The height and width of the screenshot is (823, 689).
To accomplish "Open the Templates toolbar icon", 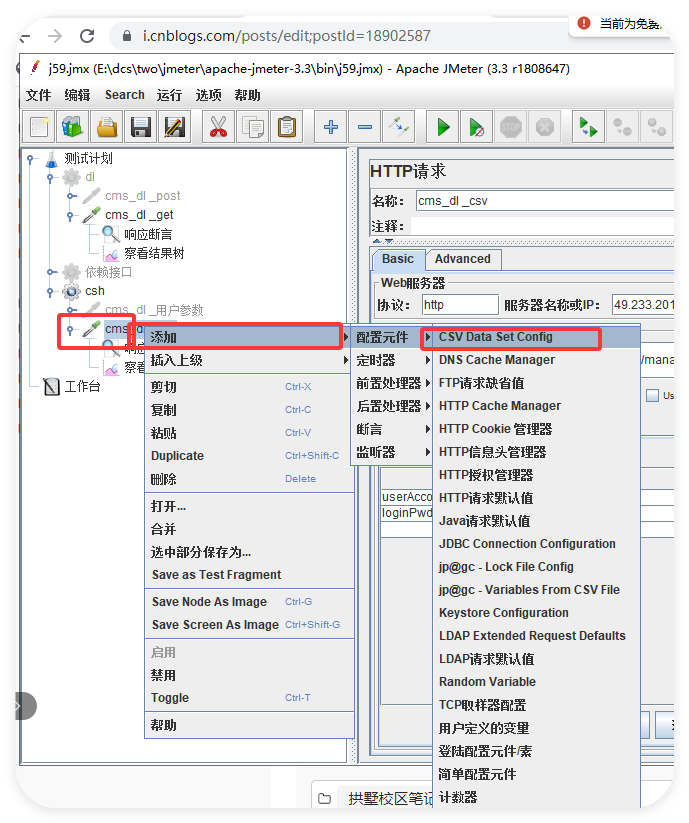I will click(x=72, y=127).
